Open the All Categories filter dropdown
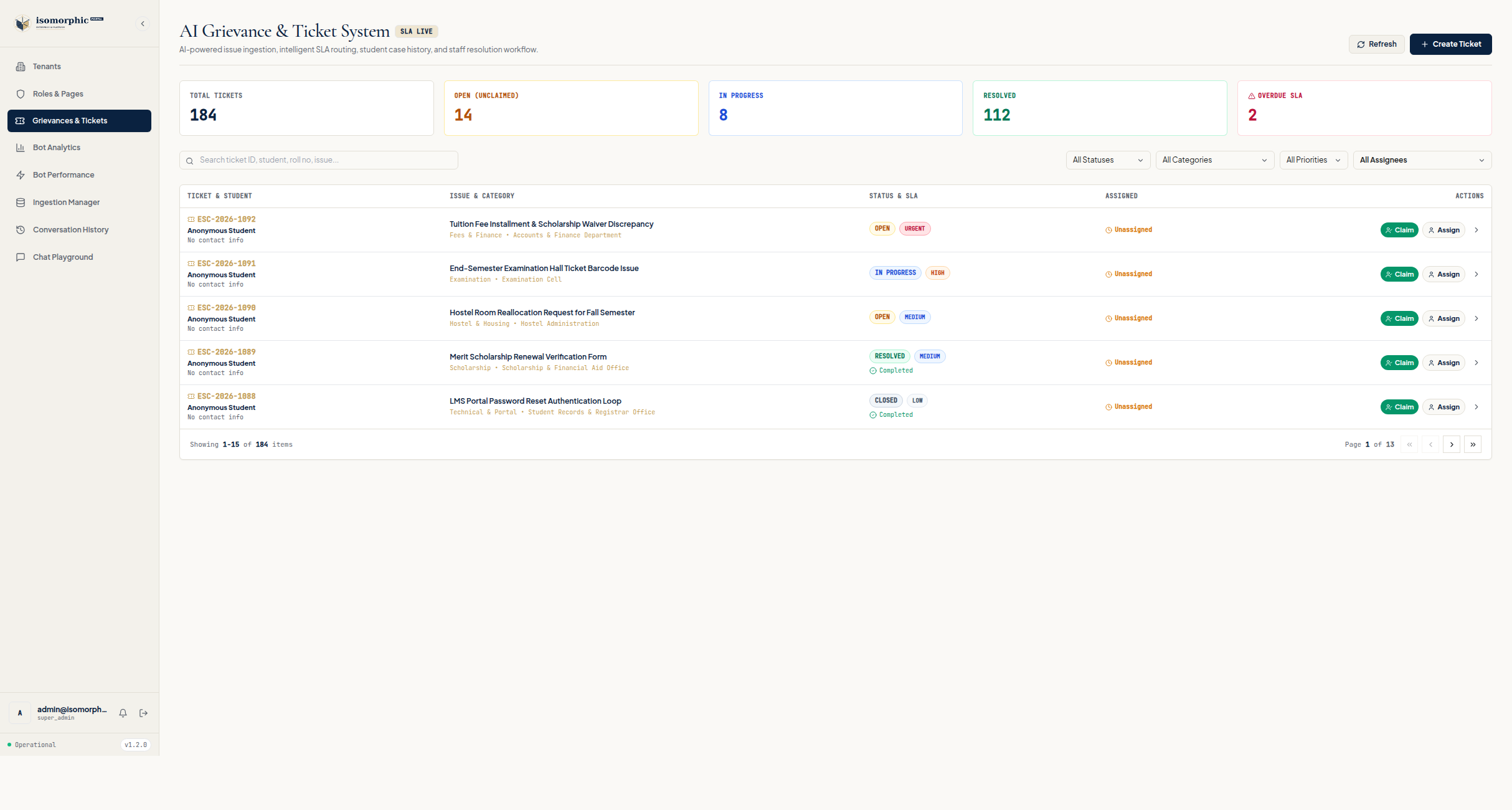Viewport: 1512px width, 810px height. pos(1214,160)
